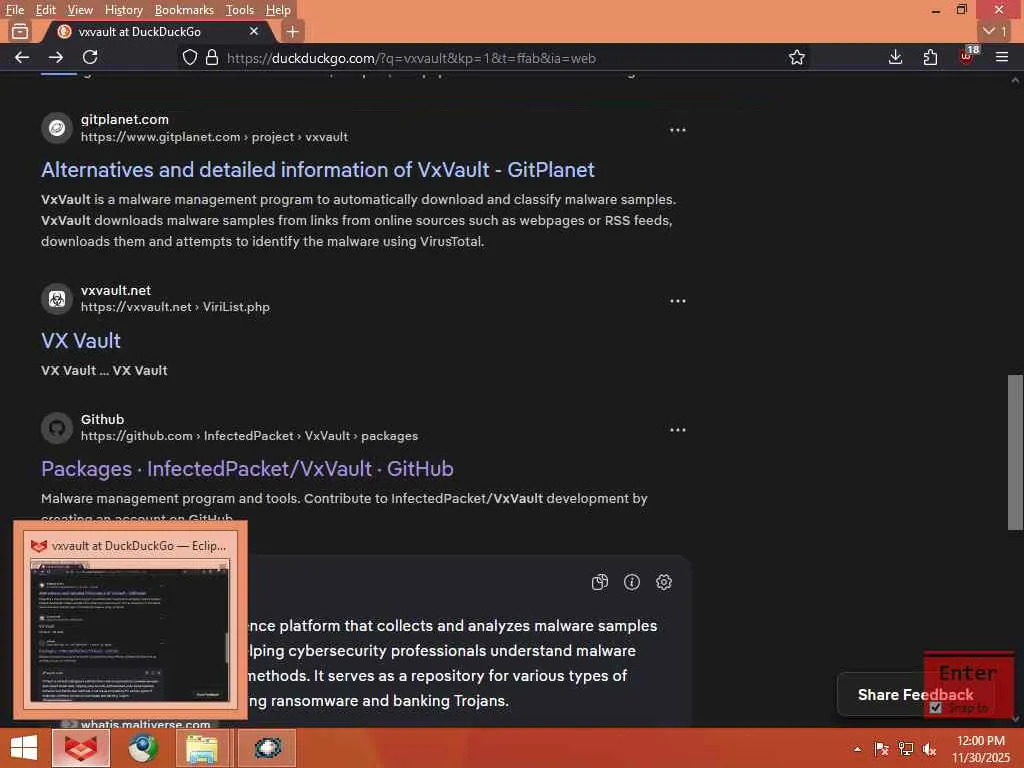
Task: Open the network tray icon
Action: point(905,749)
